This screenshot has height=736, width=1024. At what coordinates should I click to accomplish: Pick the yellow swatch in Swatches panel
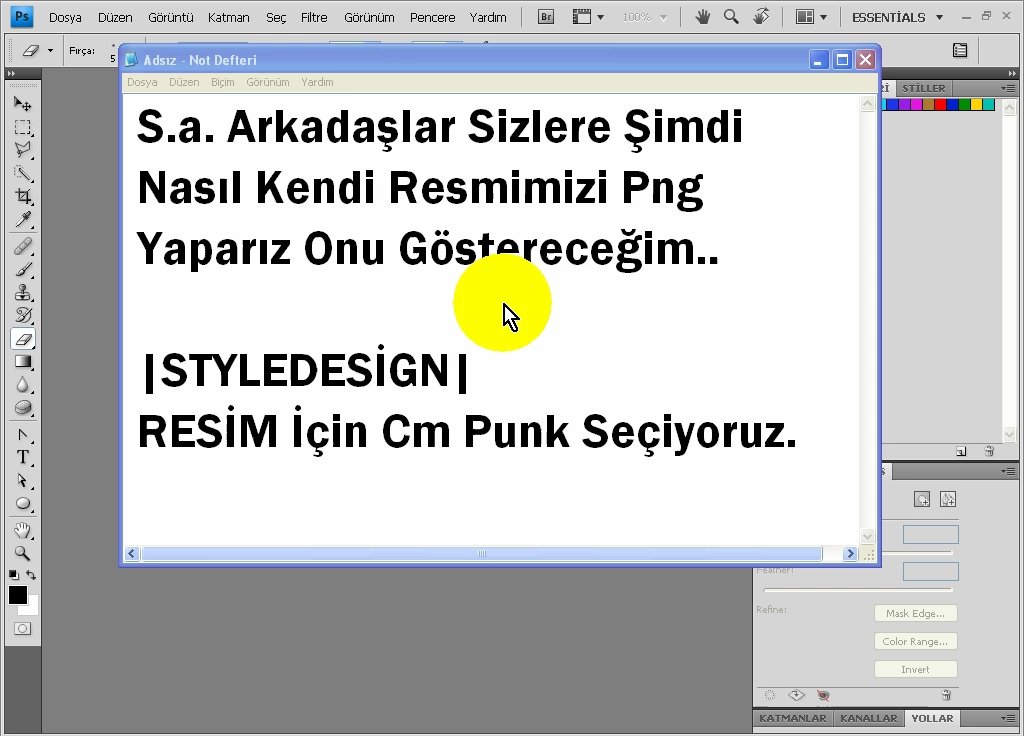pos(976,104)
